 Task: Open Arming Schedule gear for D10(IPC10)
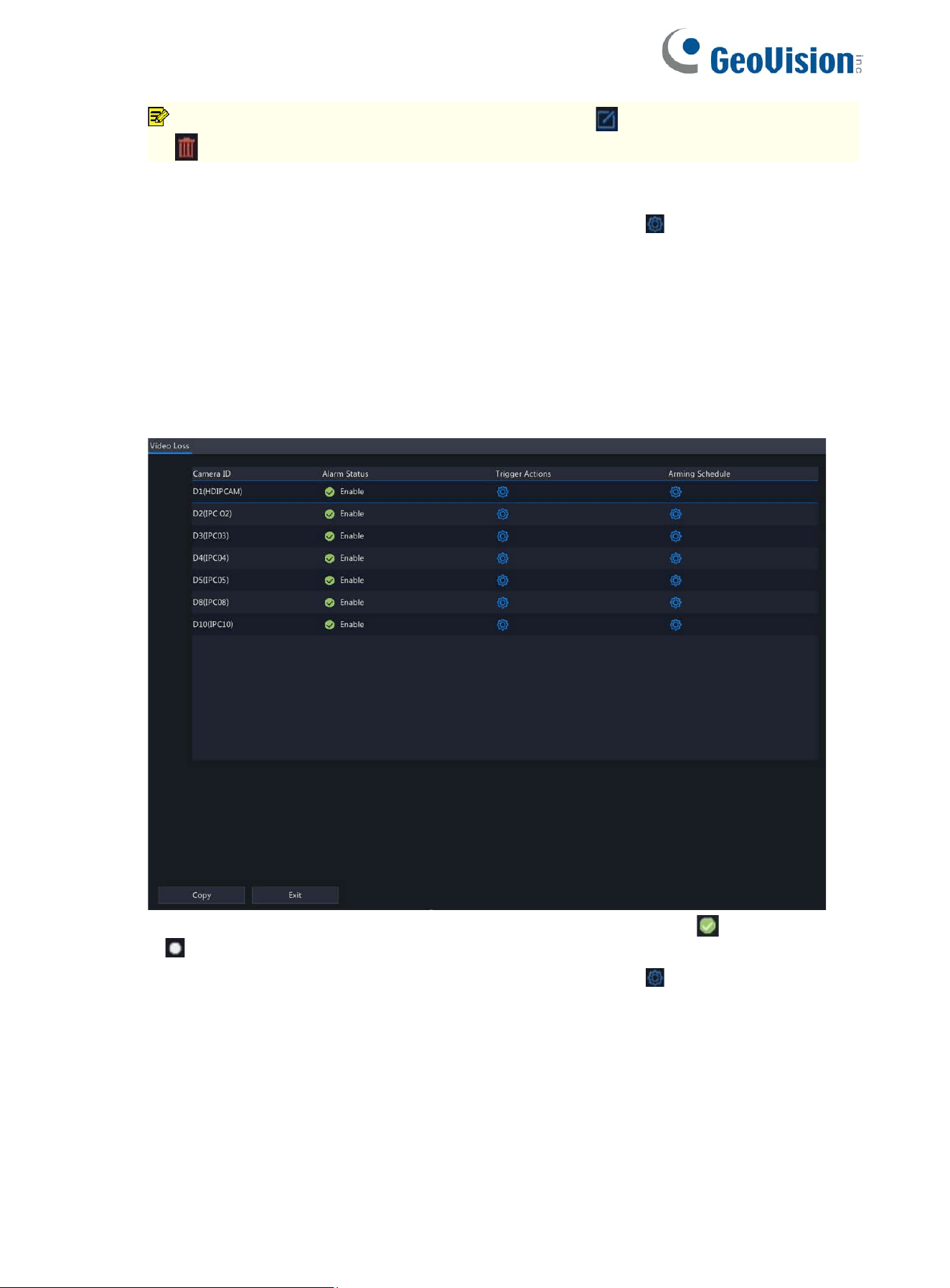coord(675,625)
